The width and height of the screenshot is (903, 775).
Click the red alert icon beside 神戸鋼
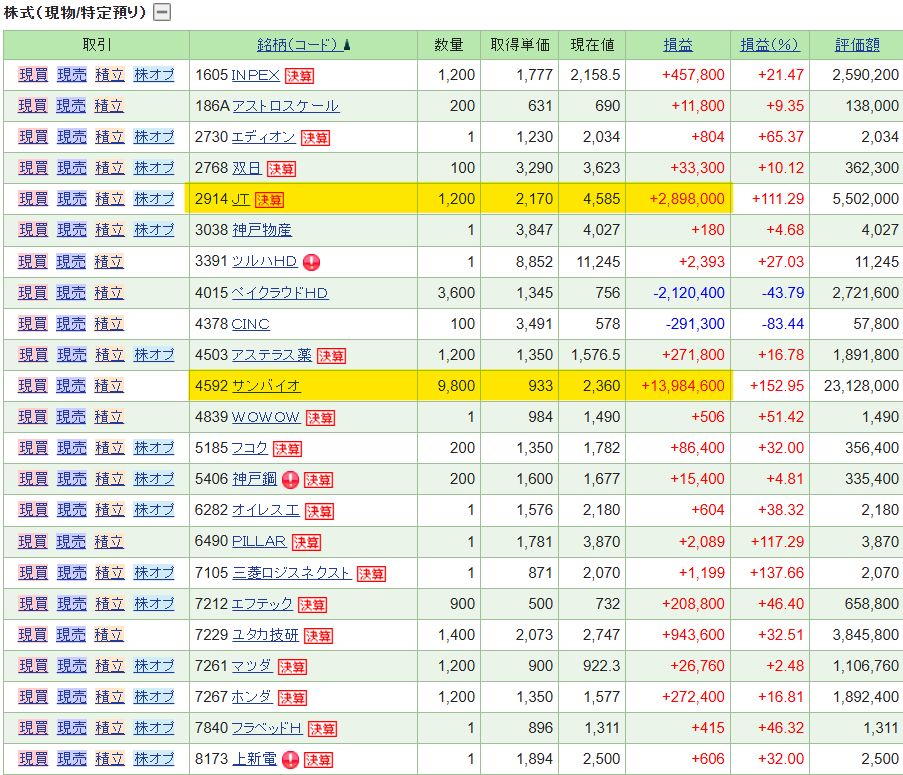click(x=291, y=480)
